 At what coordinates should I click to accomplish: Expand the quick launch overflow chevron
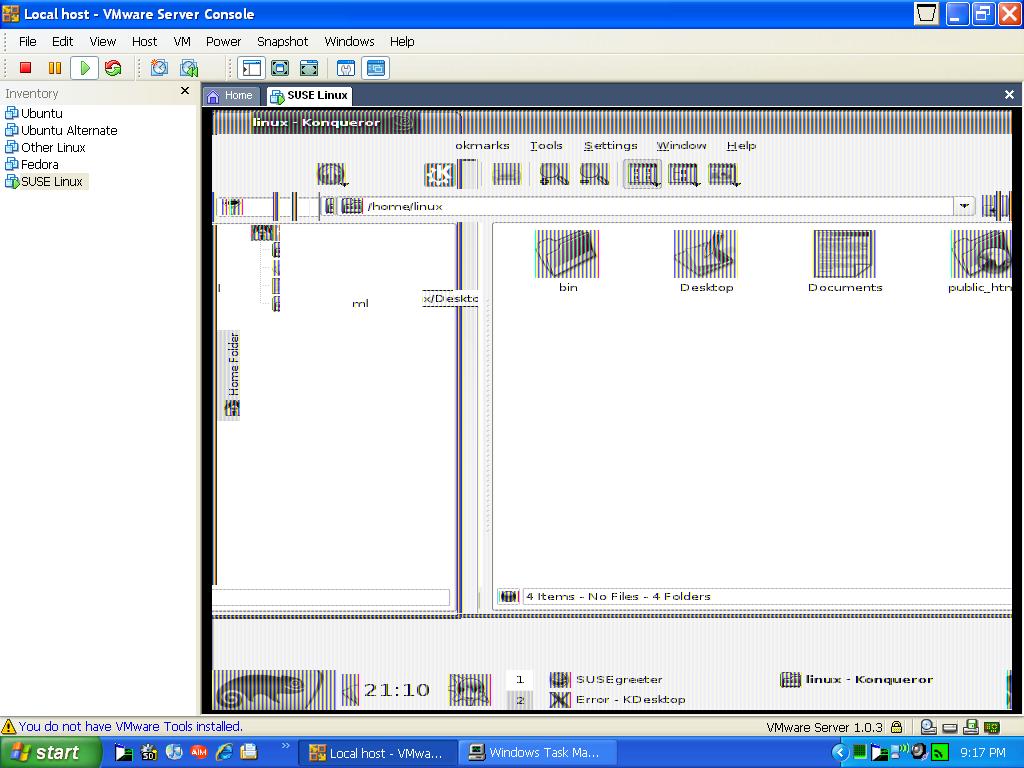point(285,745)
